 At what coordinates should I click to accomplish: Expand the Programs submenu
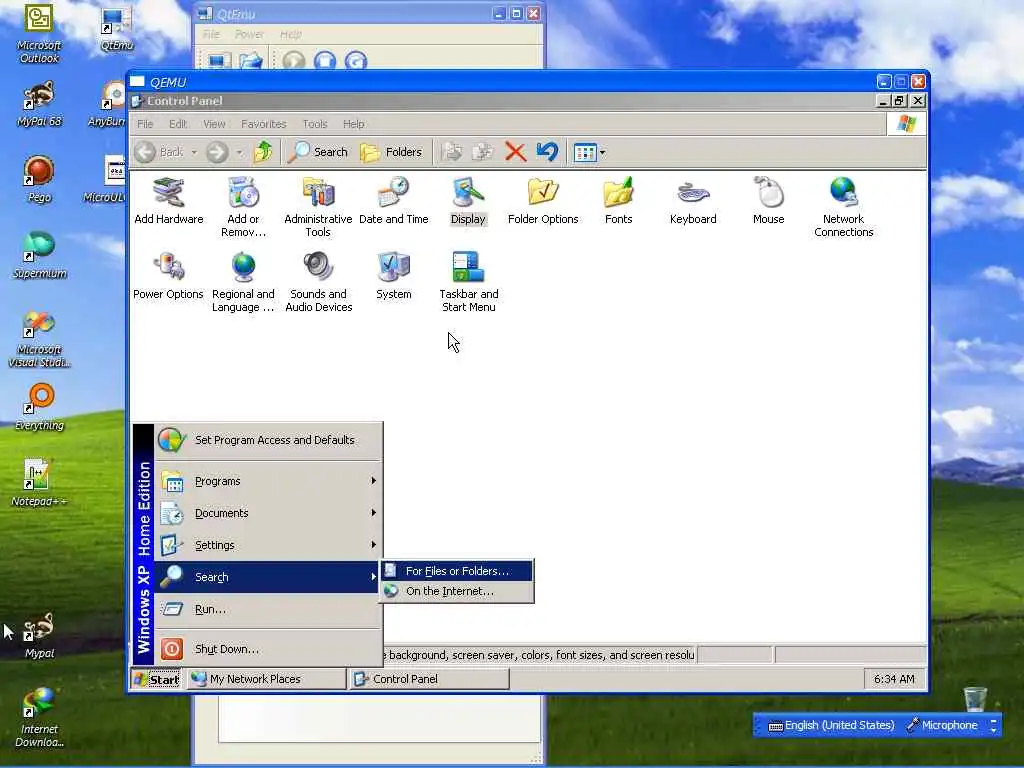(268, 481)
